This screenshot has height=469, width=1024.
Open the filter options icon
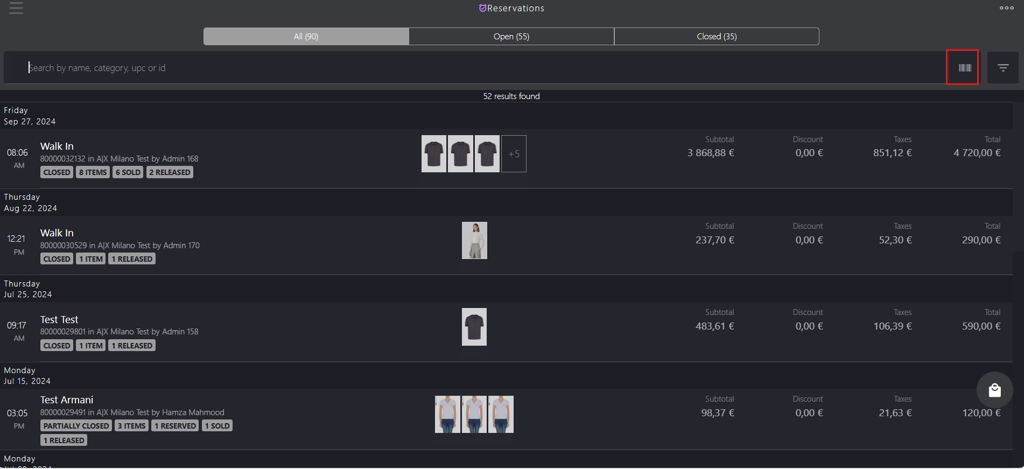point(1003,68)
